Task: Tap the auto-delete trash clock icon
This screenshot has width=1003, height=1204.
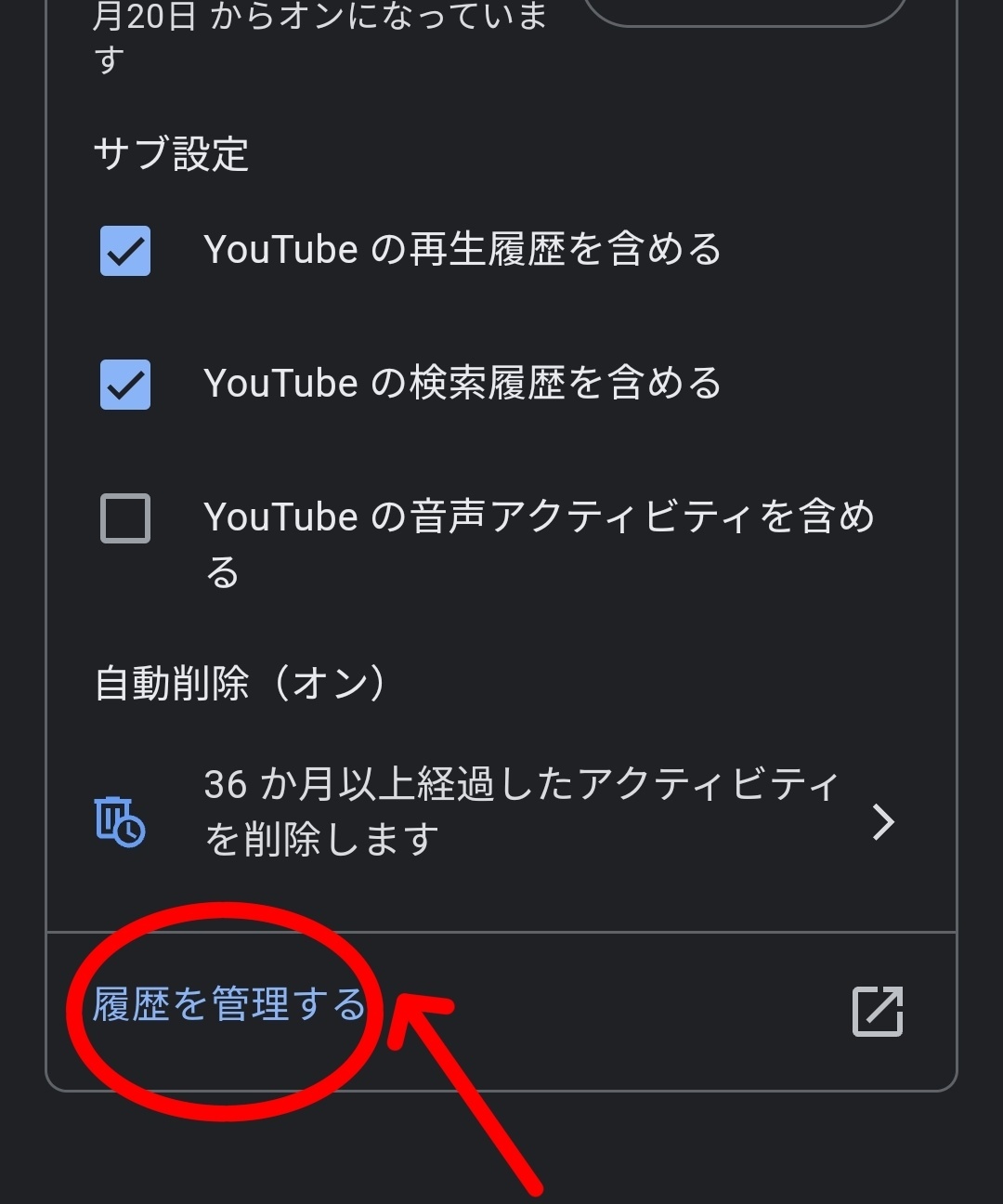Action: pyautogui.click(x=120, y=821)
